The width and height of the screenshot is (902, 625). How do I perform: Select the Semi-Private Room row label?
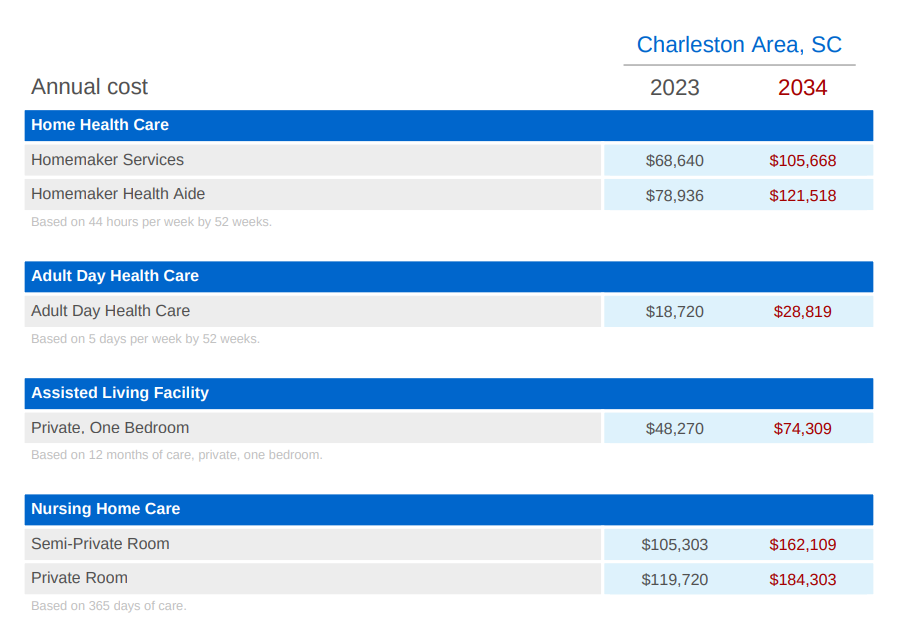[100, 544]
